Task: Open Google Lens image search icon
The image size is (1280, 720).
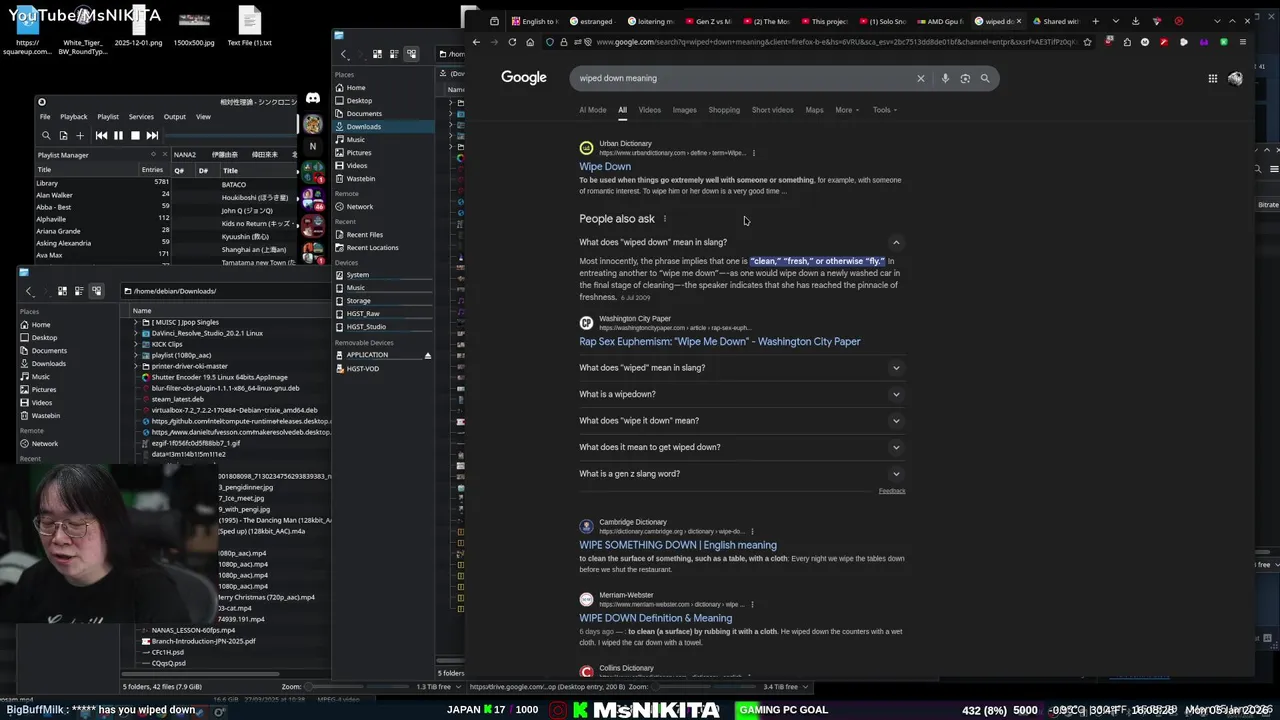Action: pyautogui.click(x=965, y=78)
